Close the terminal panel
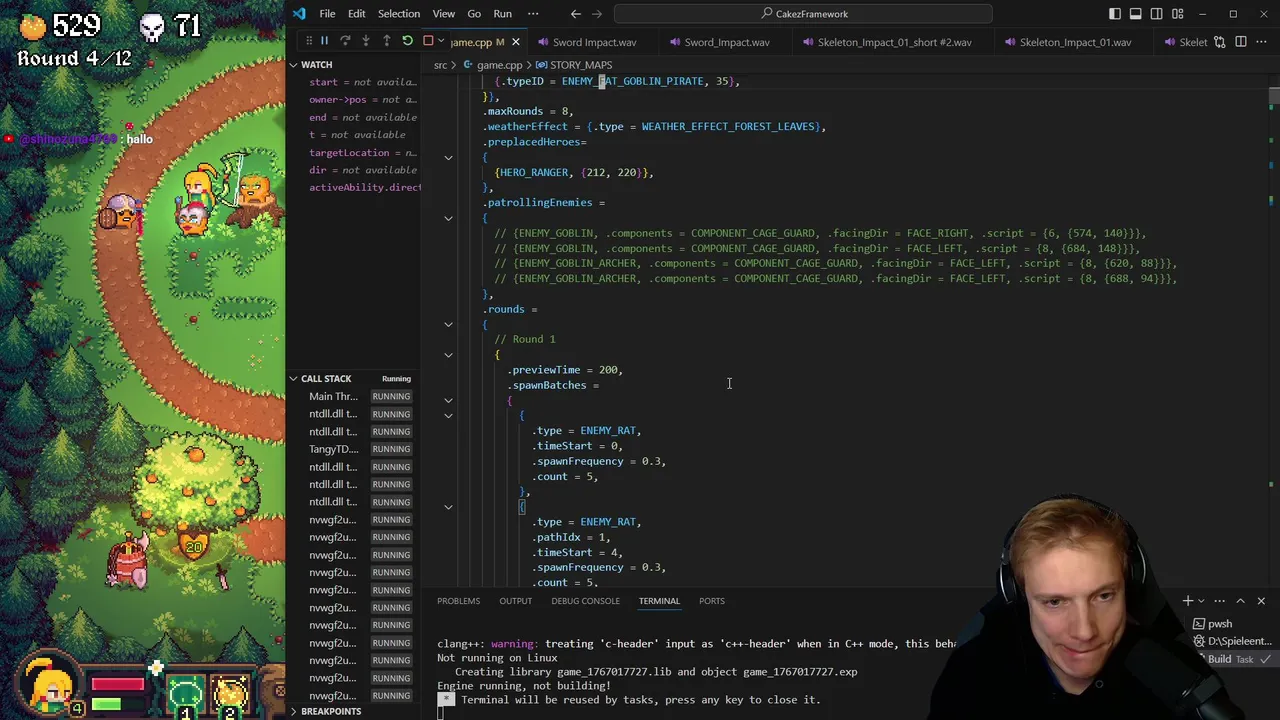This screenshot has width=1280, height=720. tap(1261, 601)
